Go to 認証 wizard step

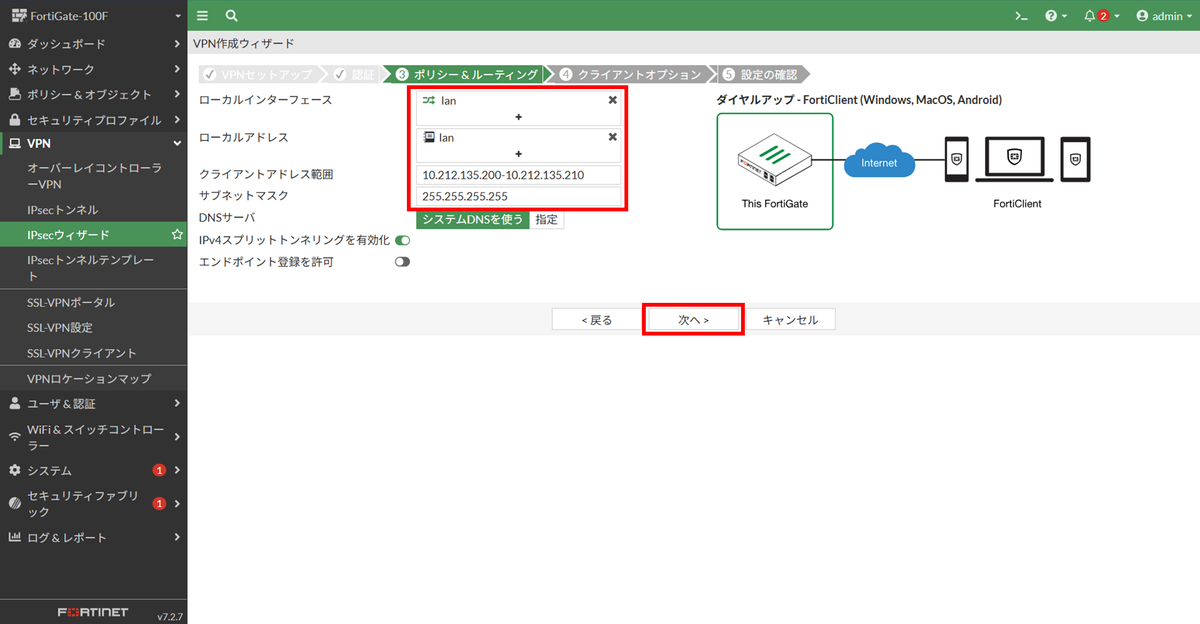pos(353,75)
